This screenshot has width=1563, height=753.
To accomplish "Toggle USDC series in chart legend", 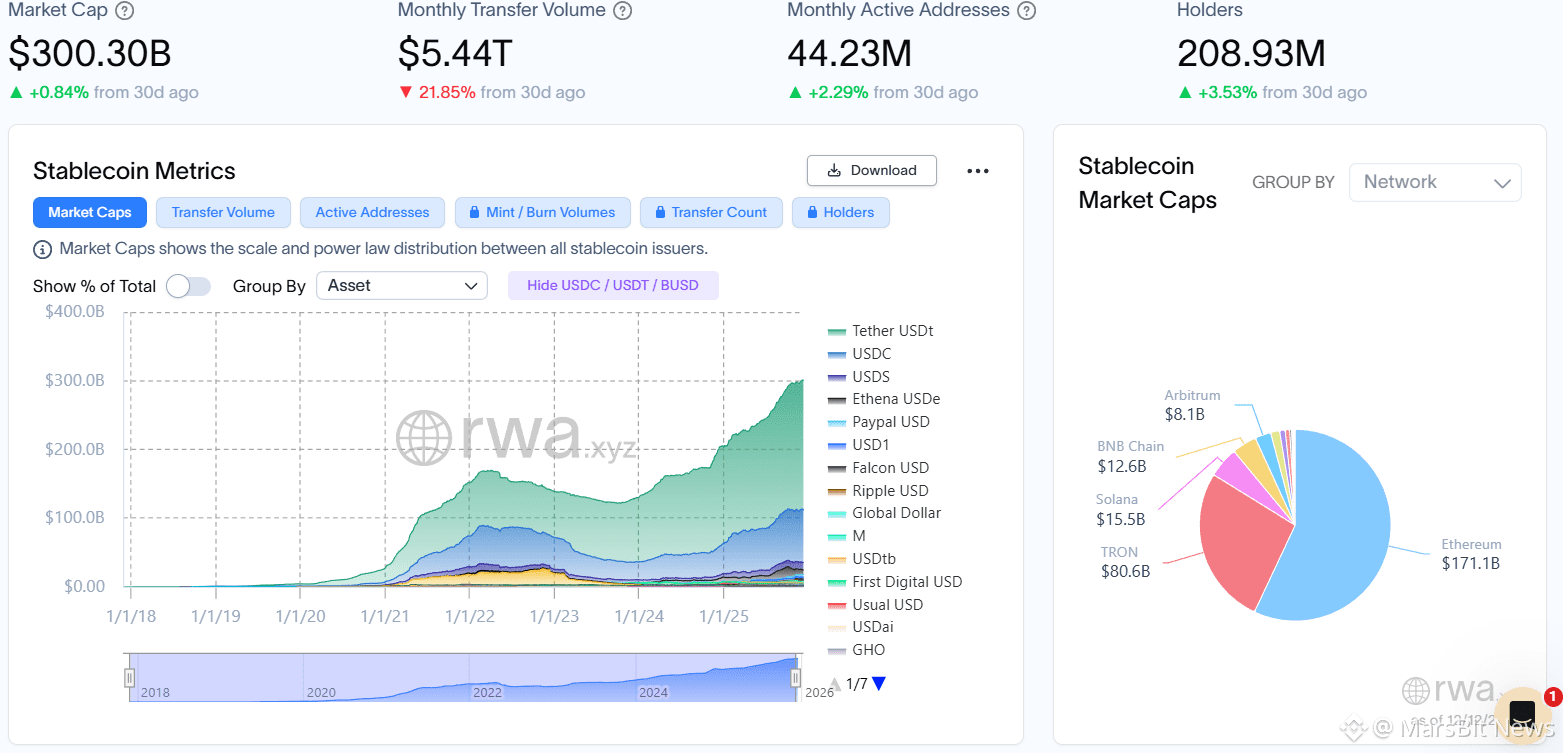I will point(859,354).
